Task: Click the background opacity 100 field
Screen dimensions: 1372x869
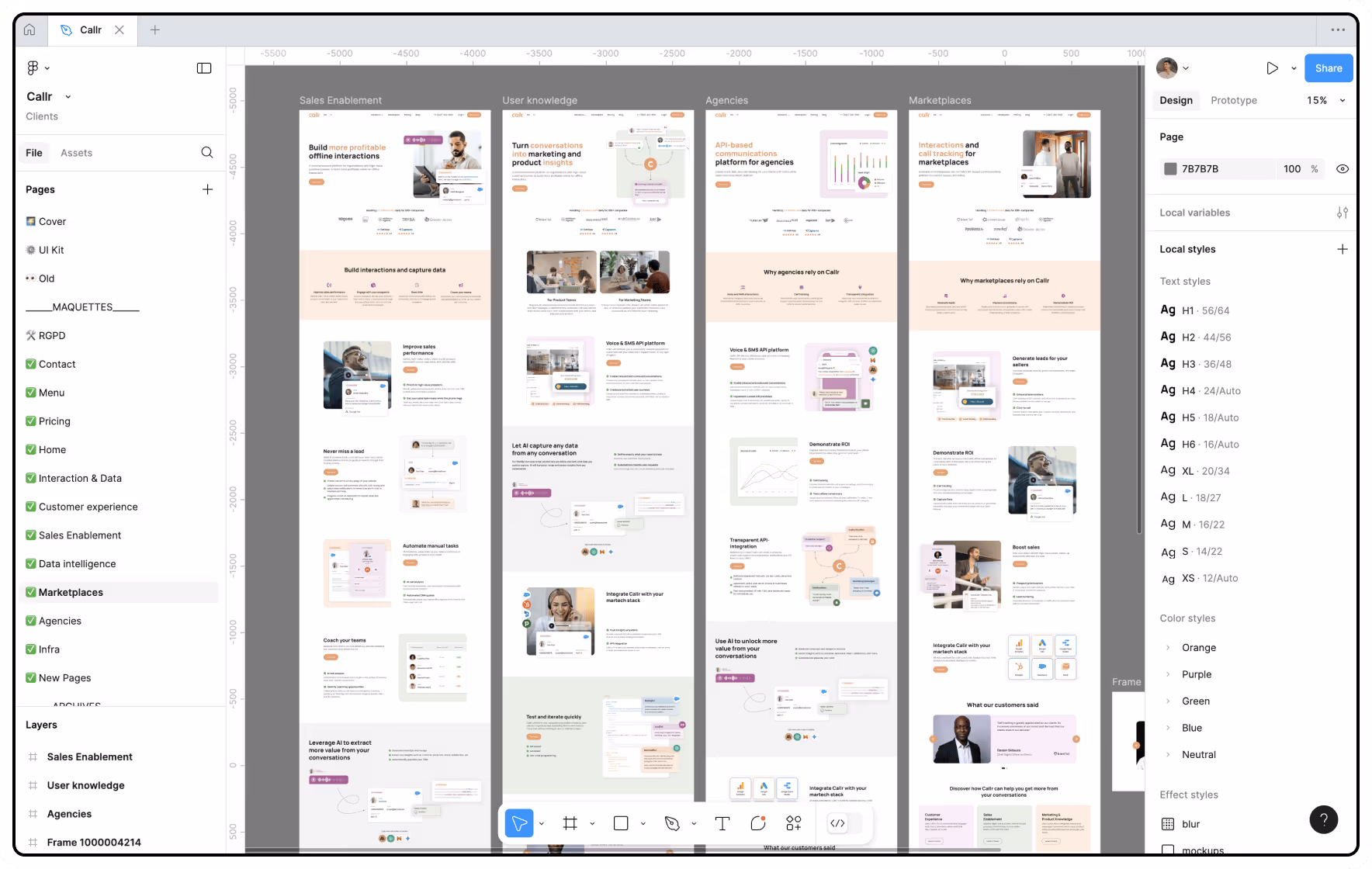Action: (1292, 169)
